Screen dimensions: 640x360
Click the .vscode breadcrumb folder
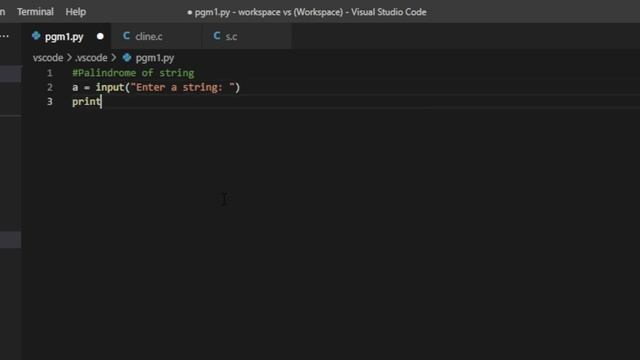(x=91, y=58)
